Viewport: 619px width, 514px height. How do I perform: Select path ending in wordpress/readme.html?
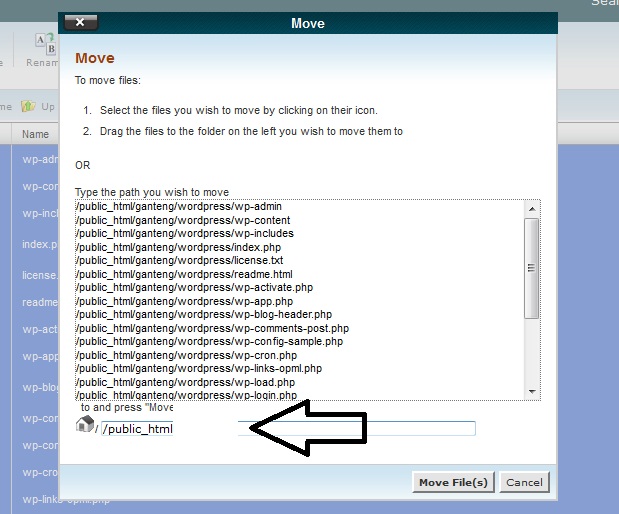[x=184, y=274]
